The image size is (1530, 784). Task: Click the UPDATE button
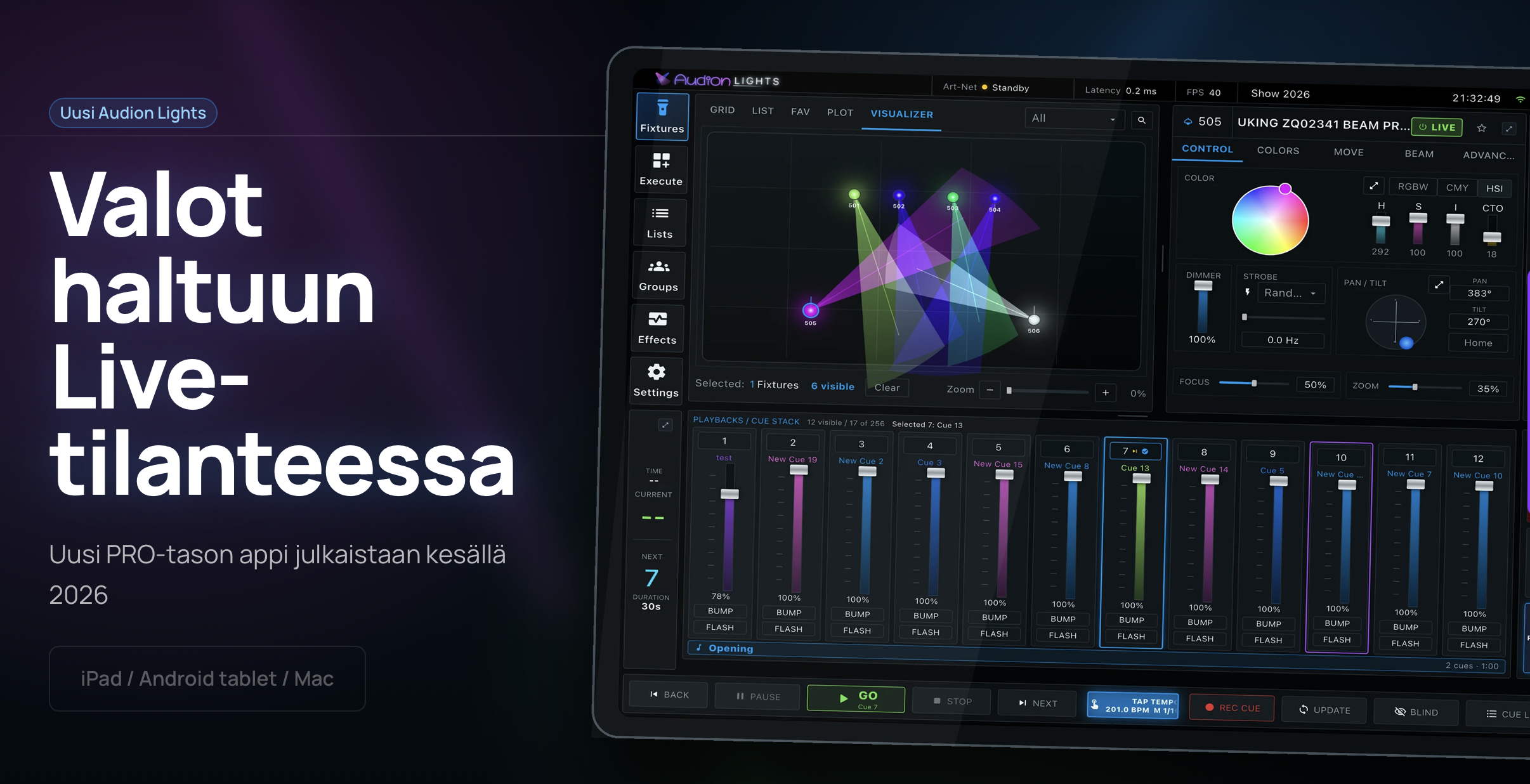(x=1324, y=710)
